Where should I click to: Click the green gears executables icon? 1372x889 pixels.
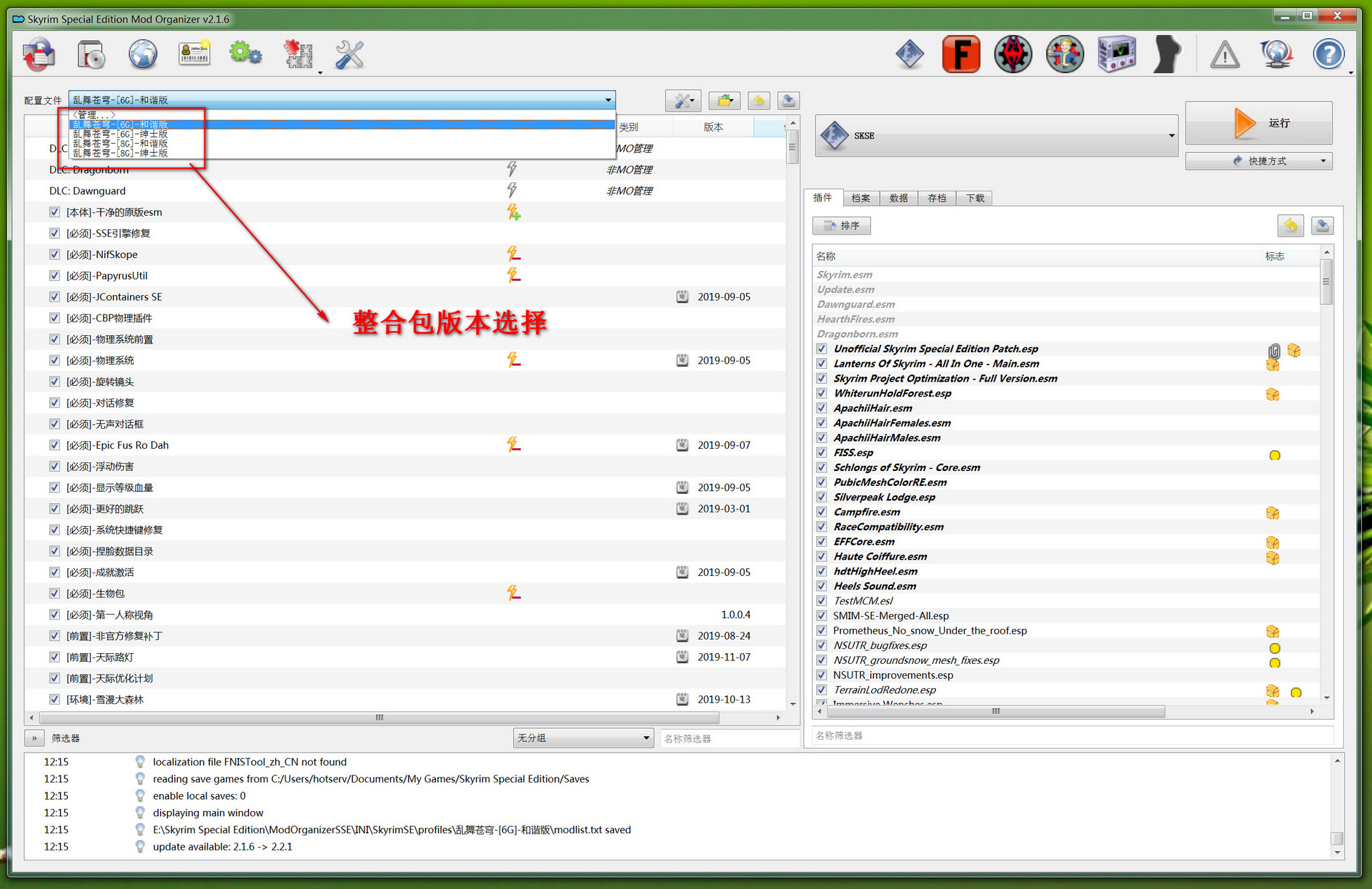tap(245, 54)
